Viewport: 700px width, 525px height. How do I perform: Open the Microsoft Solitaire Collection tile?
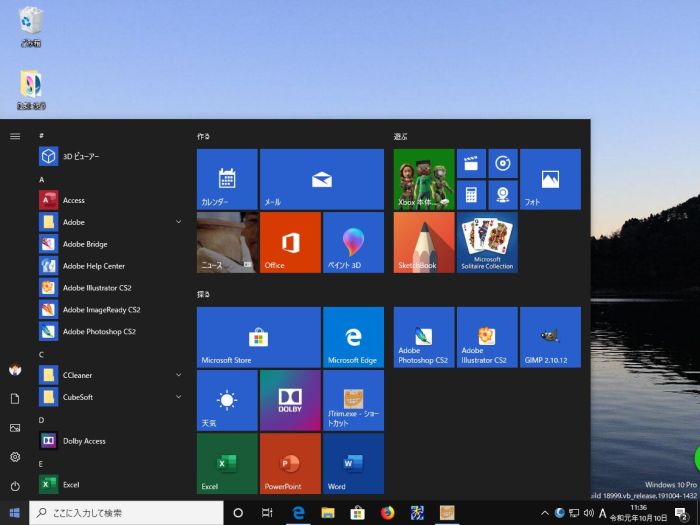pos(487,242)
